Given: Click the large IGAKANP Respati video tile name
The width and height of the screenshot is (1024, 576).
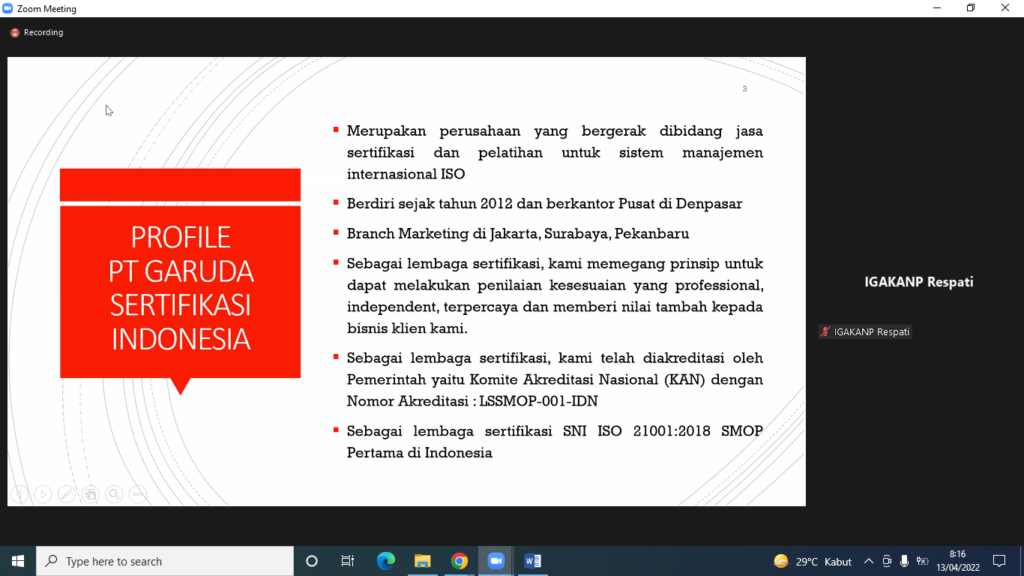Looking at the screenshot, I should [919, 282].
